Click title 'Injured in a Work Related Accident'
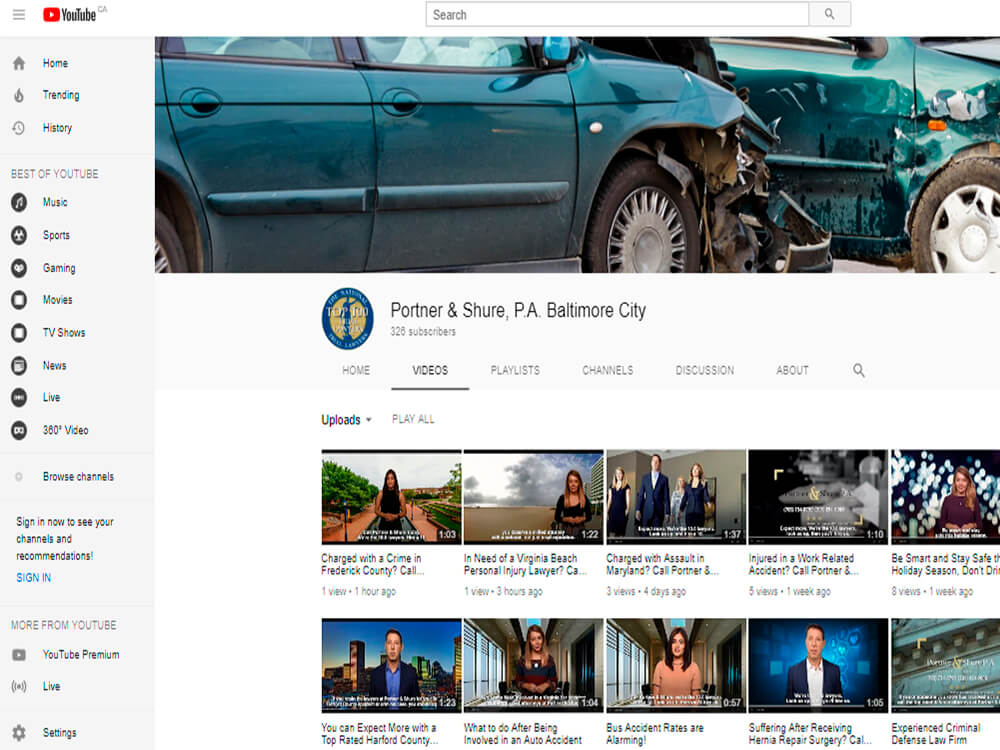 tap(804, 564)
